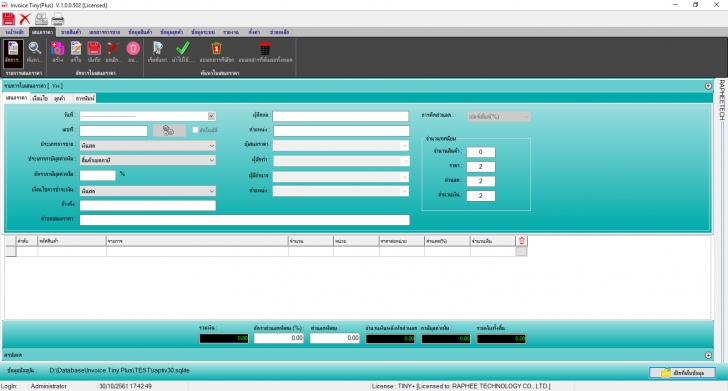This screenshot has width=728, height=391.
Task: Select the manage quotation document icon in ribbon
Action: pos(13,52)
